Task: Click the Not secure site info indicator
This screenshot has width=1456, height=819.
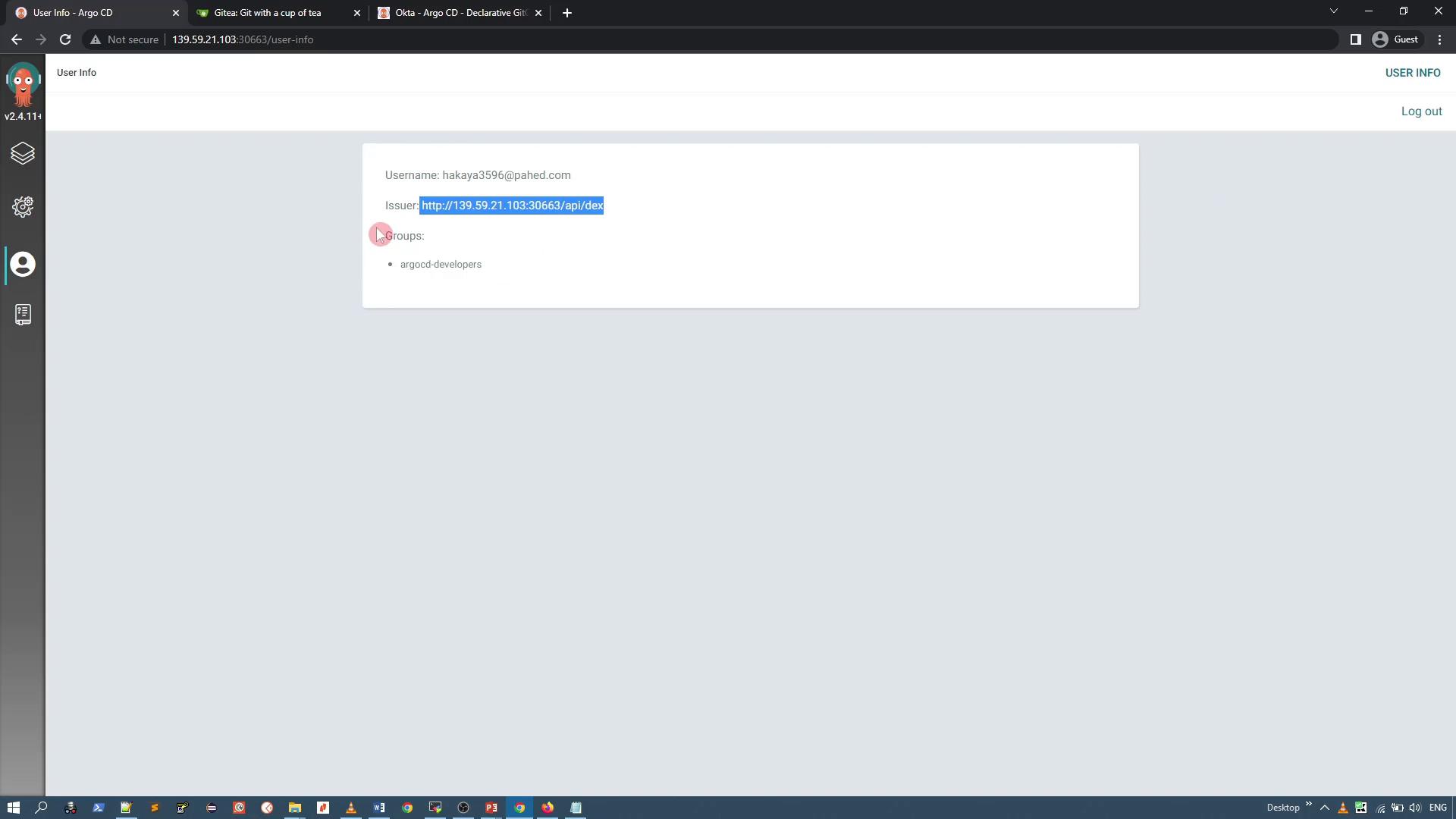Action: coord(124,39)
